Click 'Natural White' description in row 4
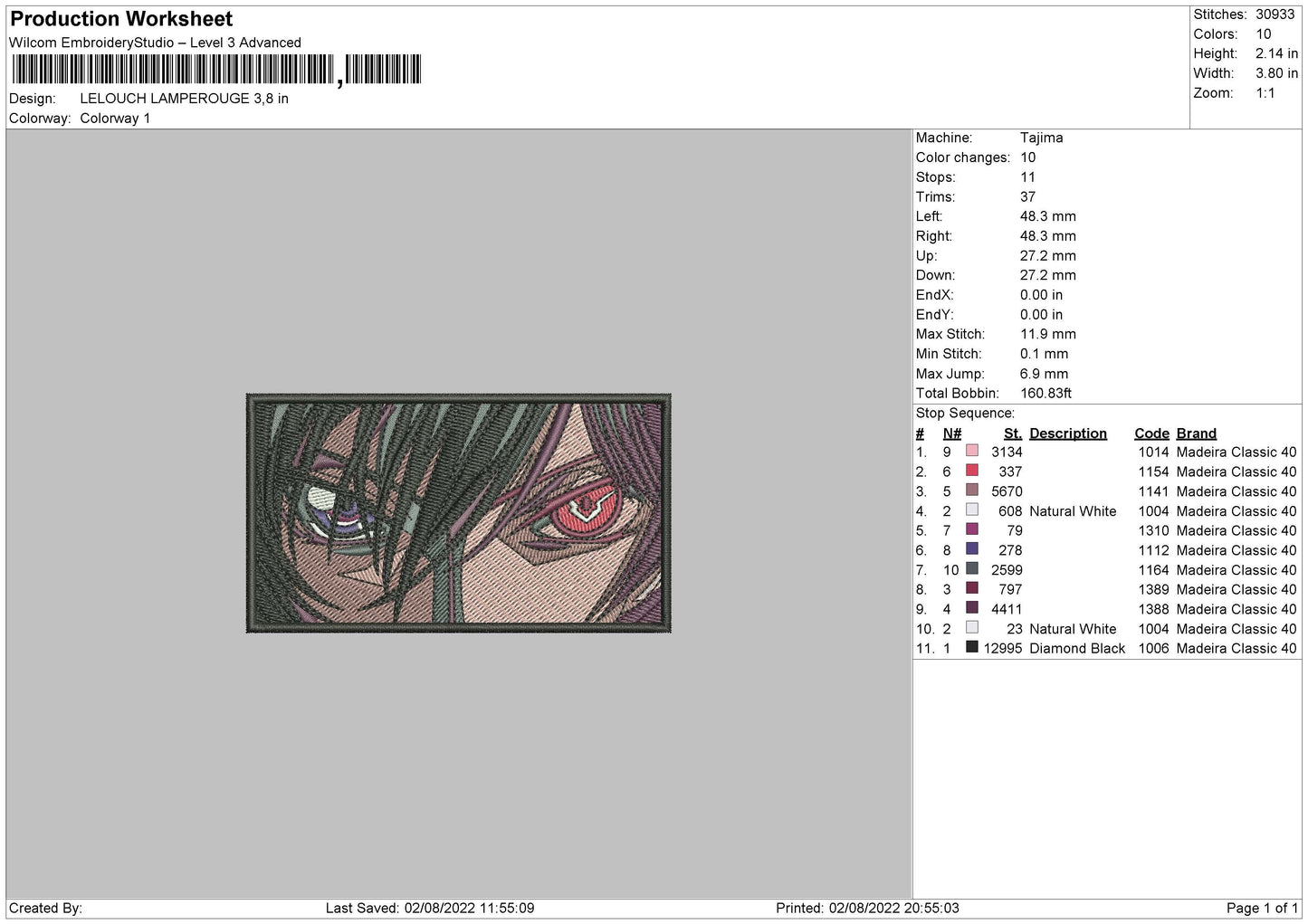1308x924 pixels. pos(1073,511)
